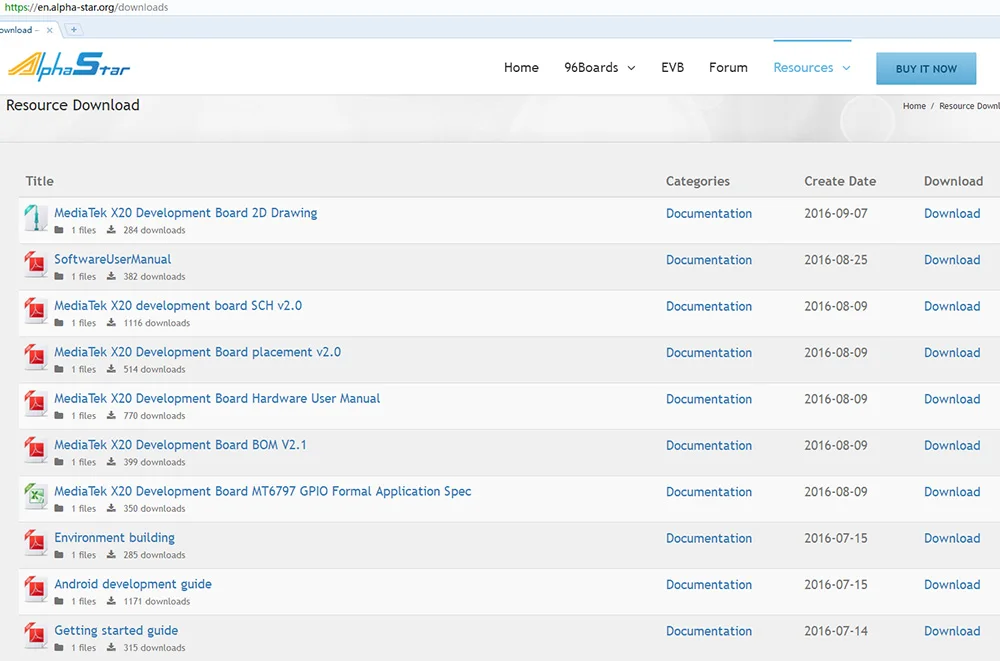The width and height of the screenshot is (1000, 661).
Task: Open the Android development guide link
Action: (x=133, y=584)
